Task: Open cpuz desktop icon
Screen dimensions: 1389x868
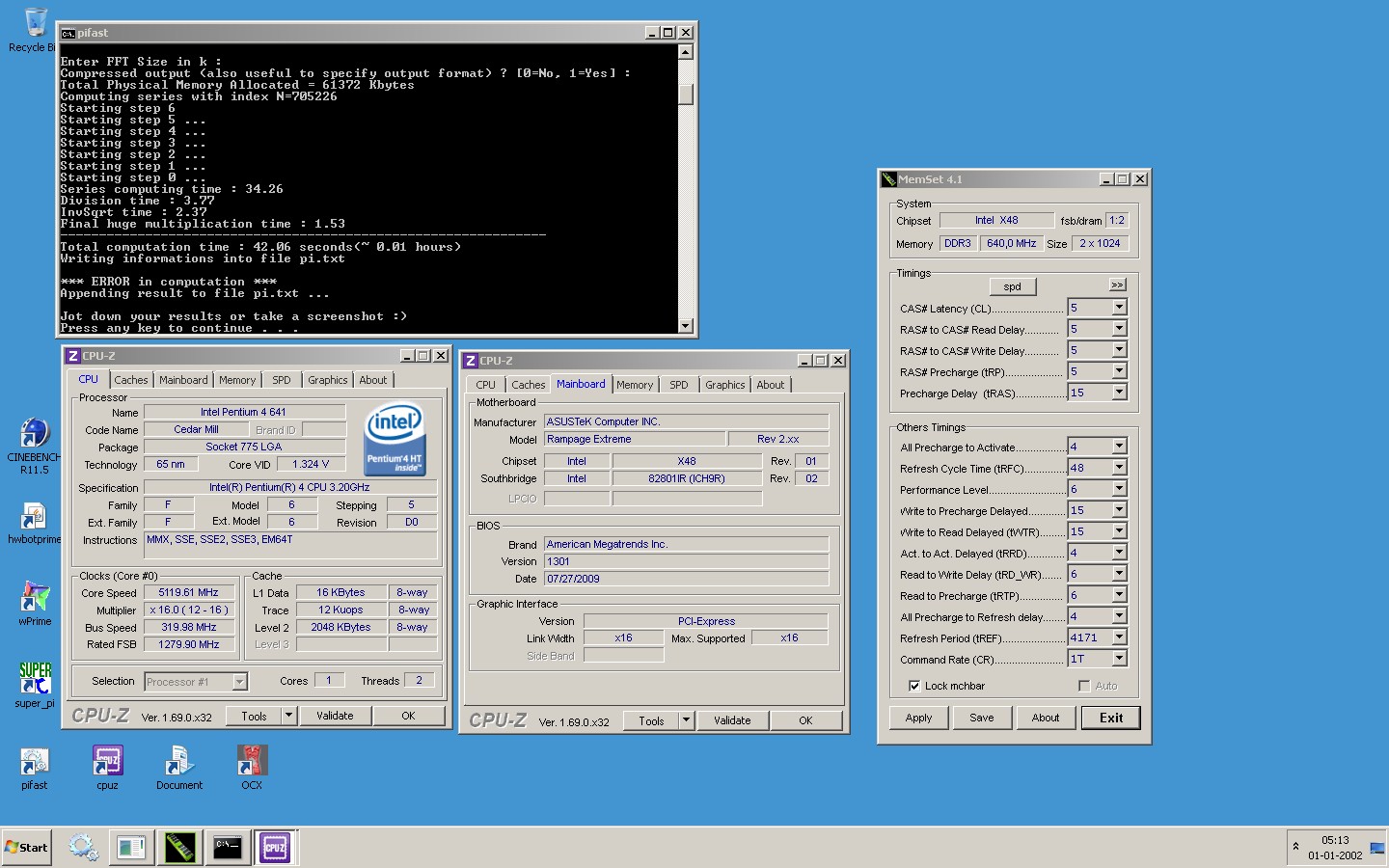Action: tap(107, 768)
